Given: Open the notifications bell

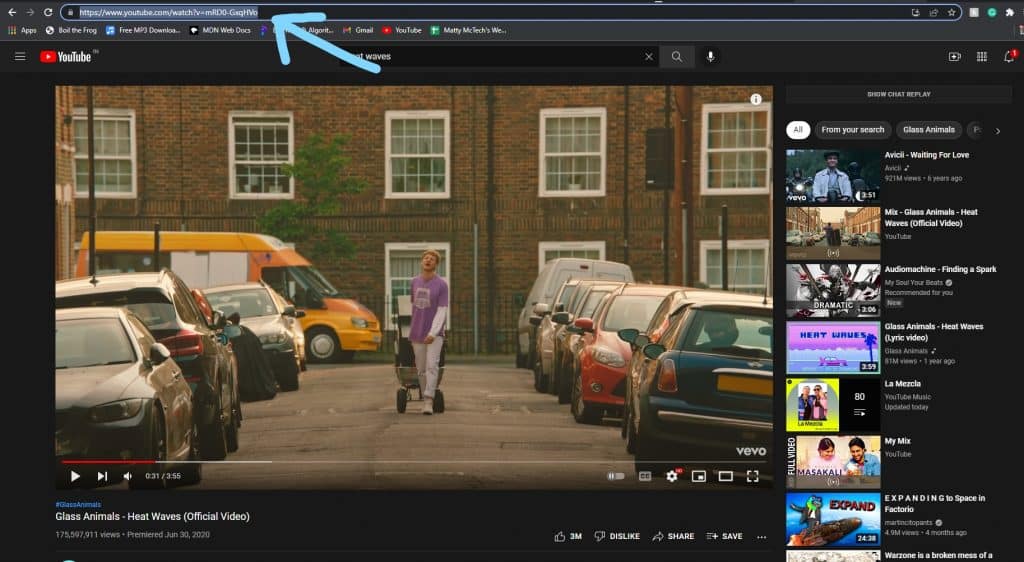Looking at the screenshot, I should coord(1009,57).
